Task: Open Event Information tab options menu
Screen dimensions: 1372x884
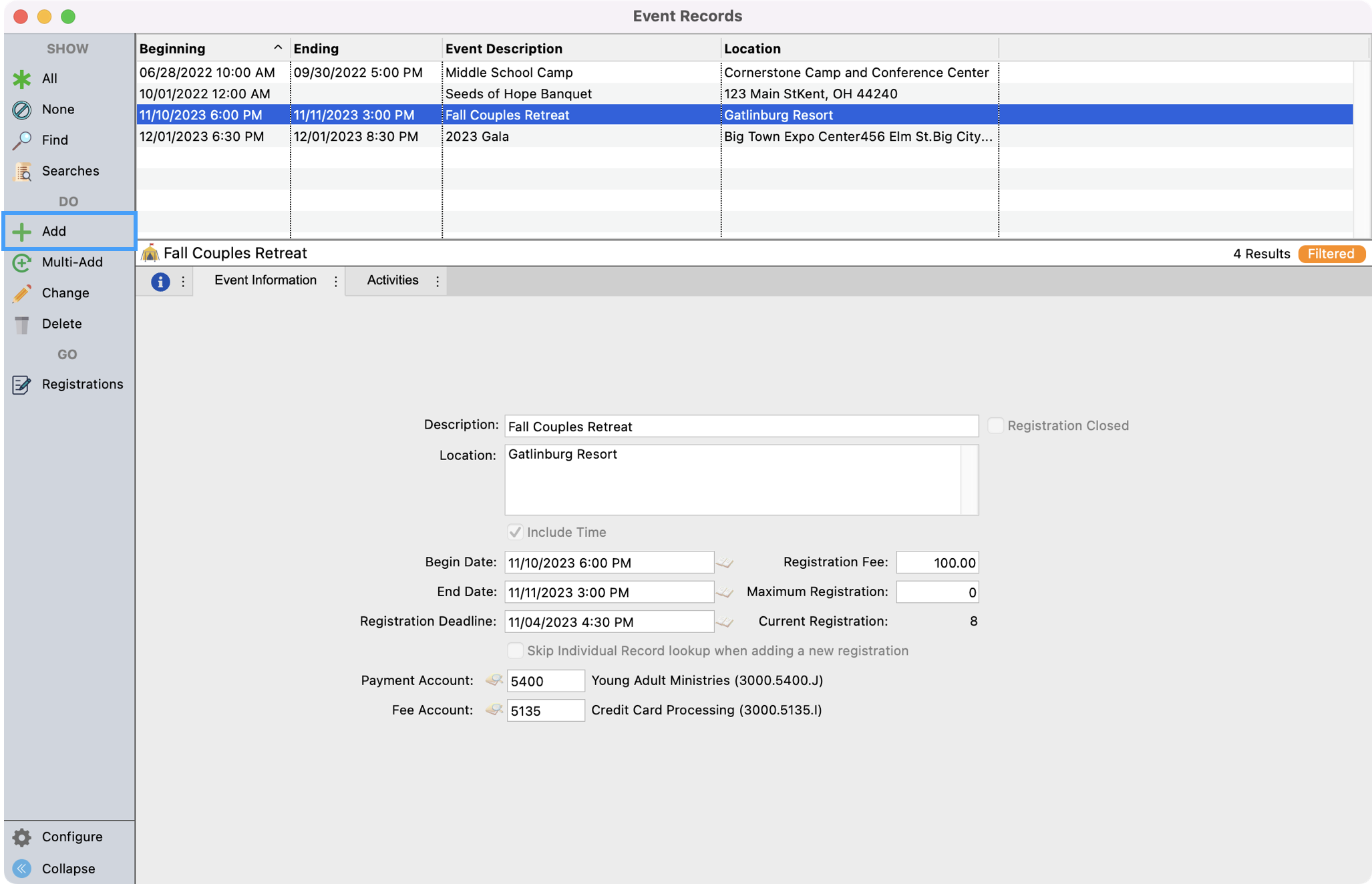Action: 336,282
